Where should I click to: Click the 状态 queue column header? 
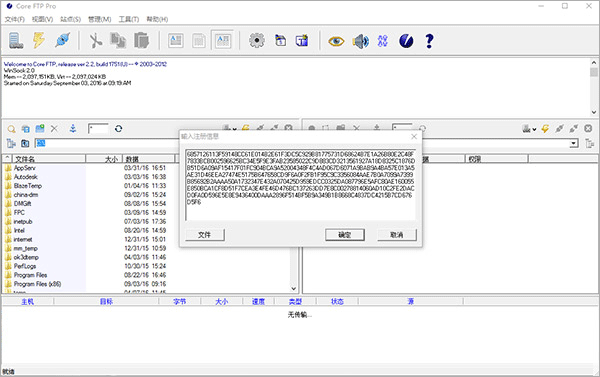tap(337, 302)
